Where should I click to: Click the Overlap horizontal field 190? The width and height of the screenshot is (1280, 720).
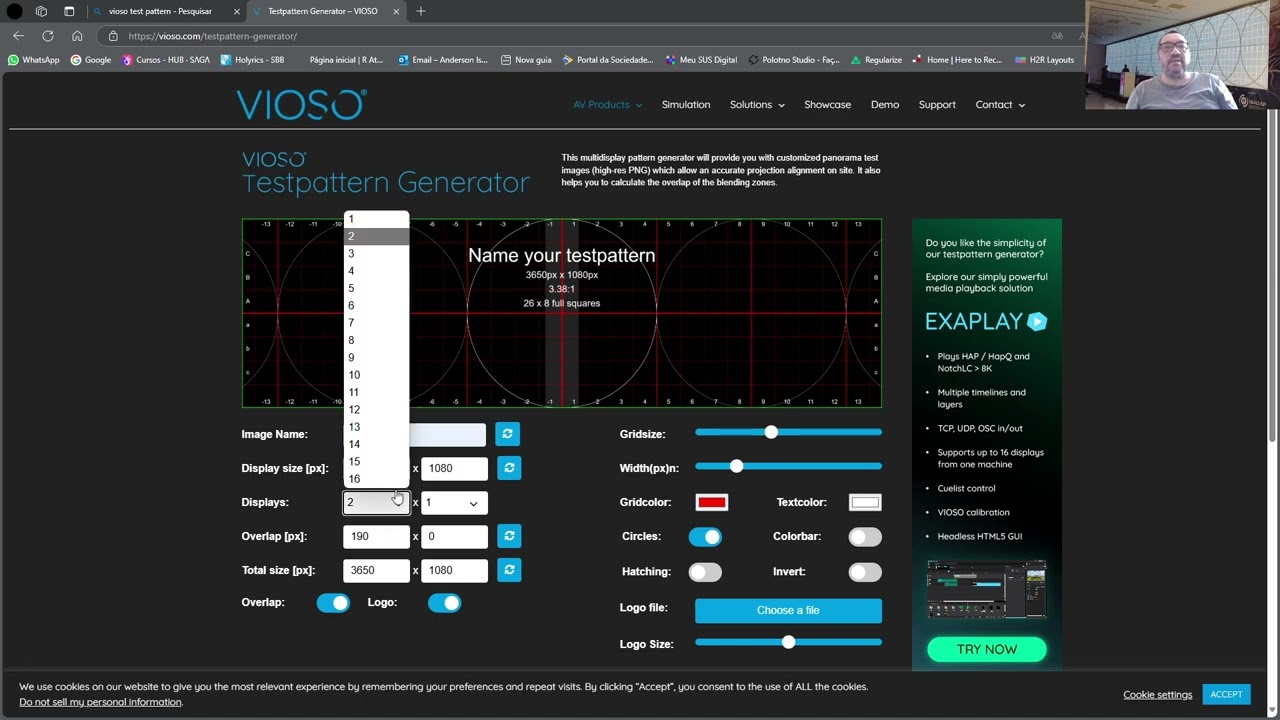376,536
